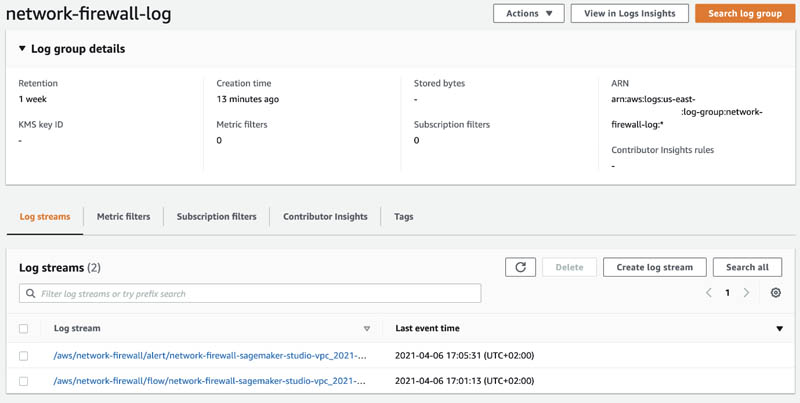Click the Search log group button

click(745, 14)
